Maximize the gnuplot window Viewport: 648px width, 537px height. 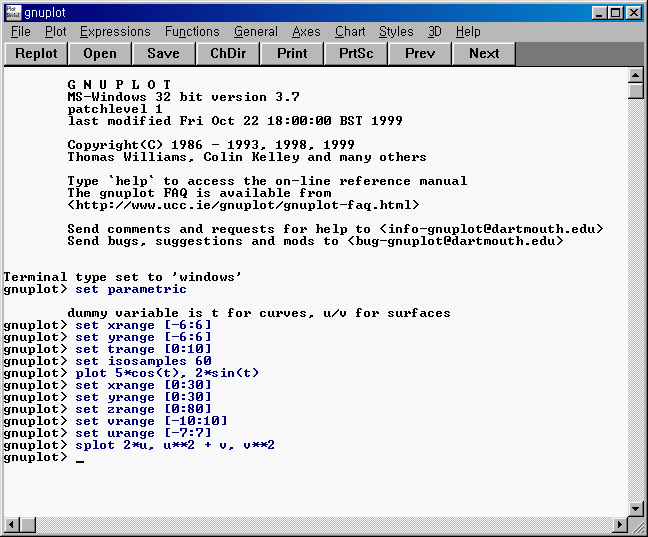(615, 13)
